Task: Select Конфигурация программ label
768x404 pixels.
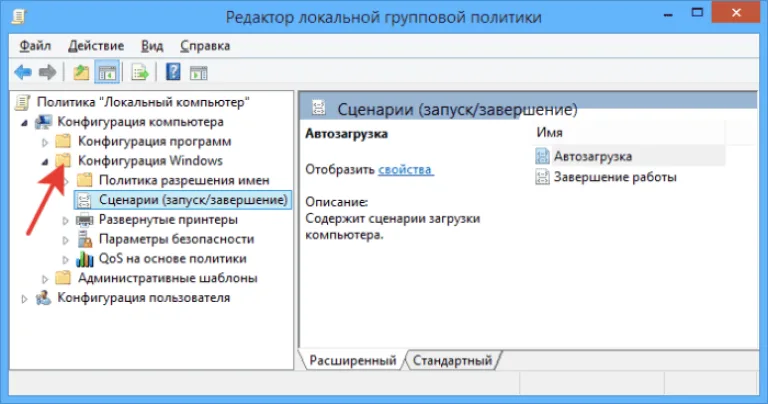Action: point(154,141)
